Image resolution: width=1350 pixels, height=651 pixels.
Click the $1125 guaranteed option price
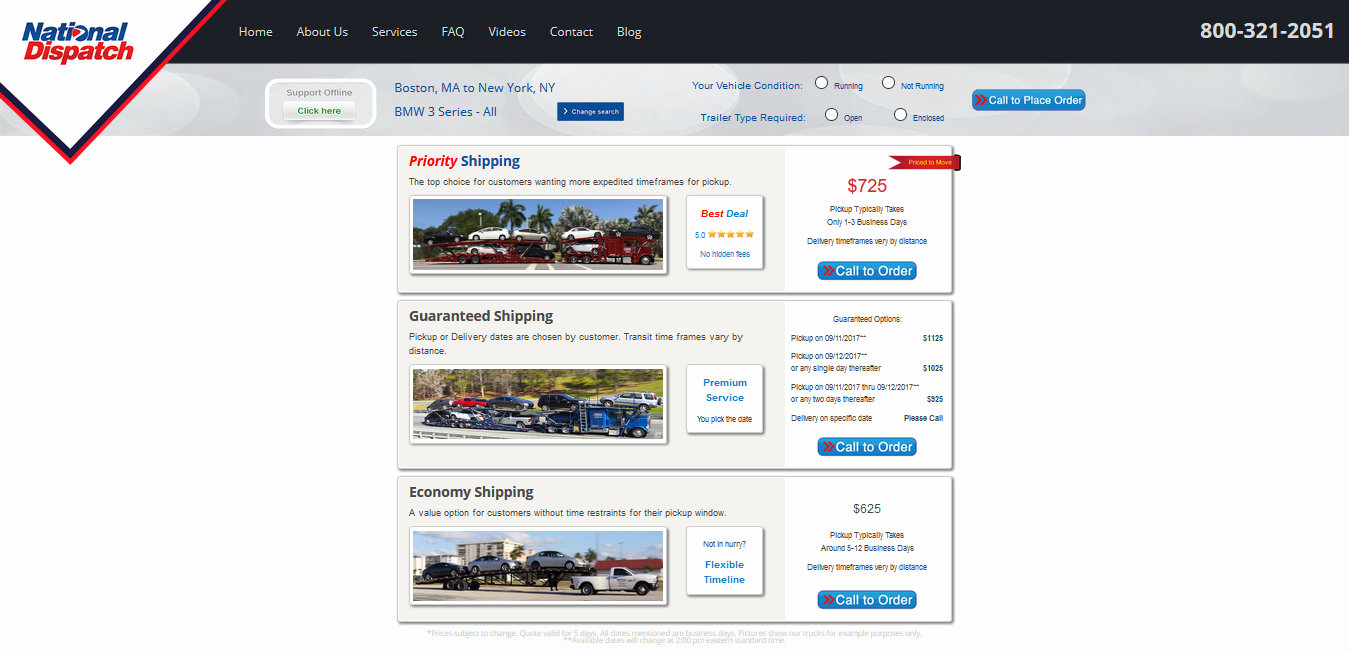[932, 339]
